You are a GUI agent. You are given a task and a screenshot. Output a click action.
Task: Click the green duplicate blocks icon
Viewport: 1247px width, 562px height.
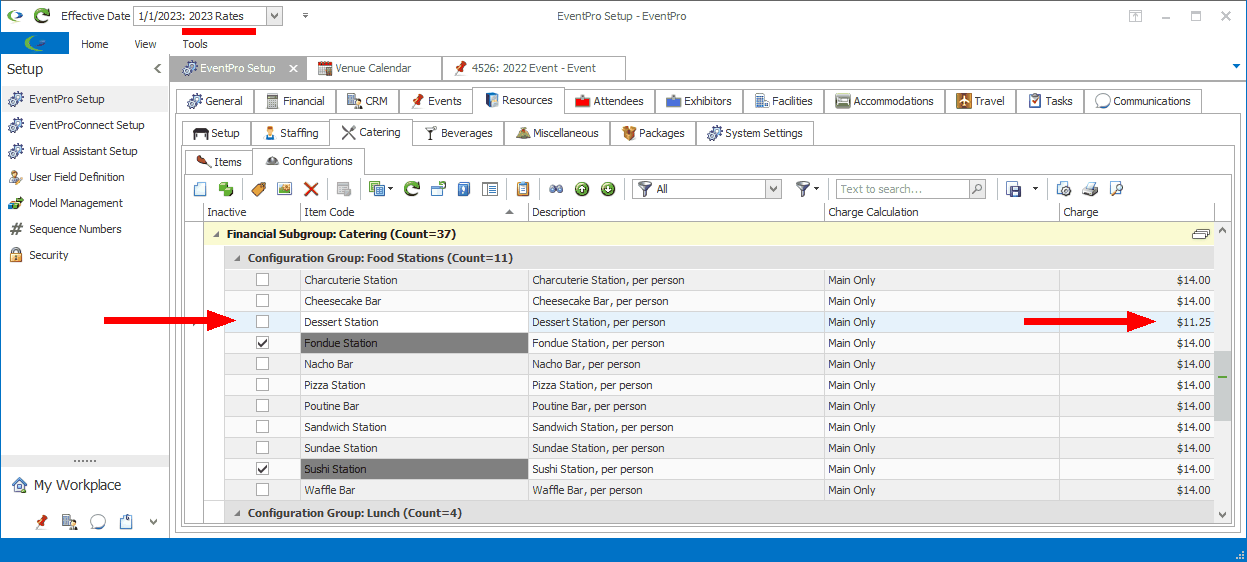226,189
